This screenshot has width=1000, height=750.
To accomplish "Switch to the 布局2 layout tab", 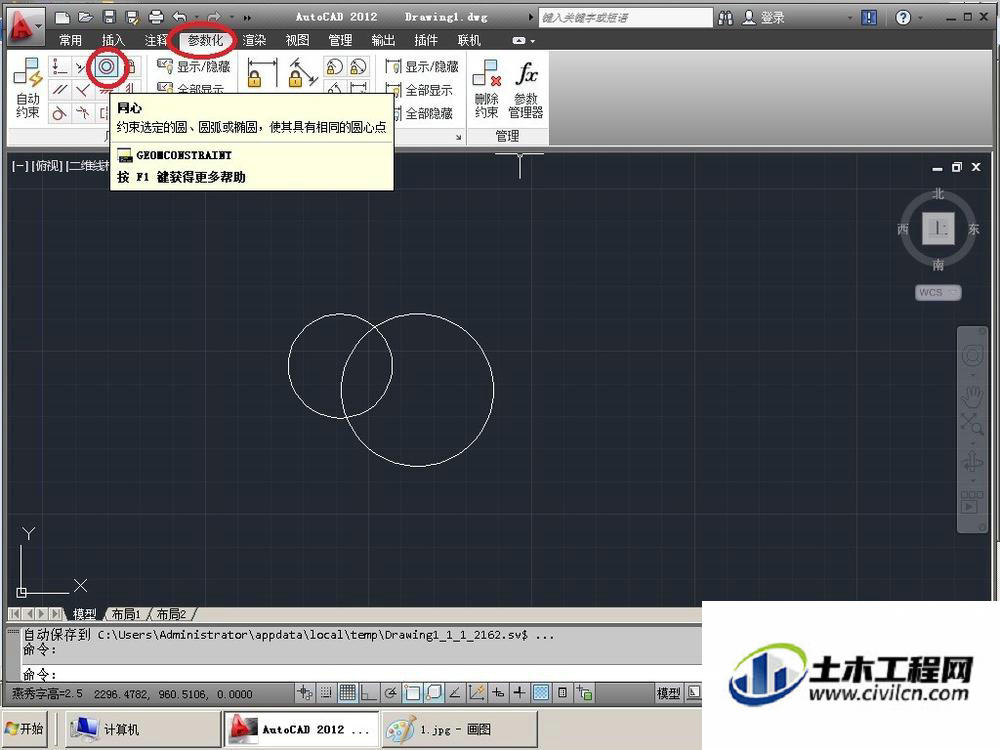I will [x=170, y=614].
